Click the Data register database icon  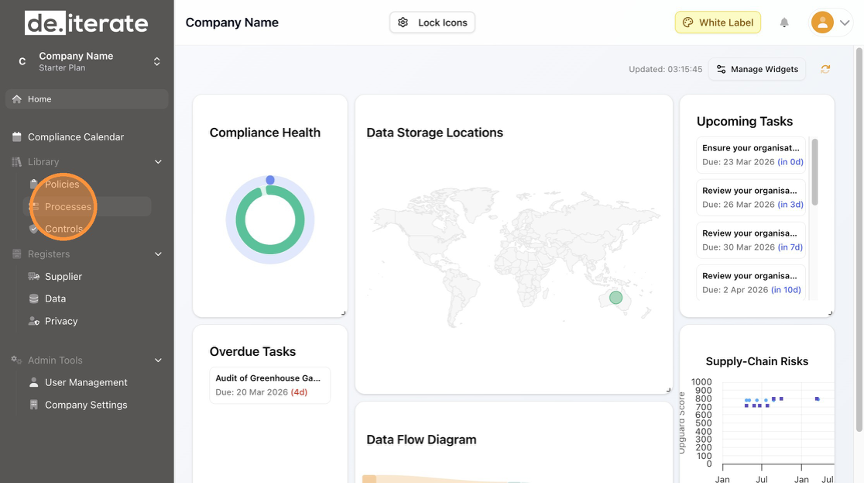34,299
